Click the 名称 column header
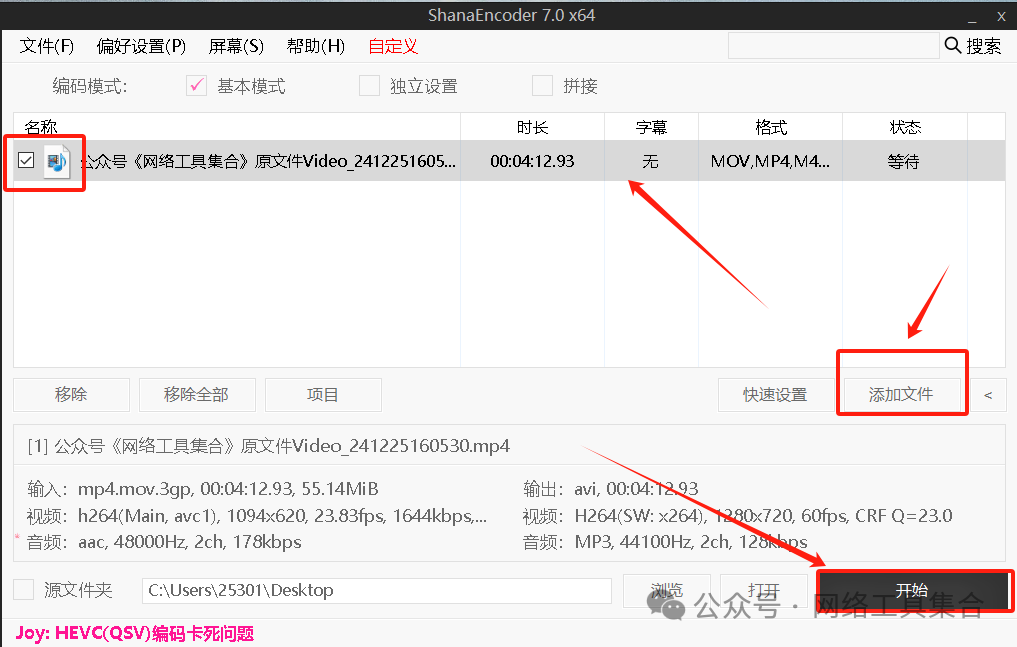 point(237,127)
